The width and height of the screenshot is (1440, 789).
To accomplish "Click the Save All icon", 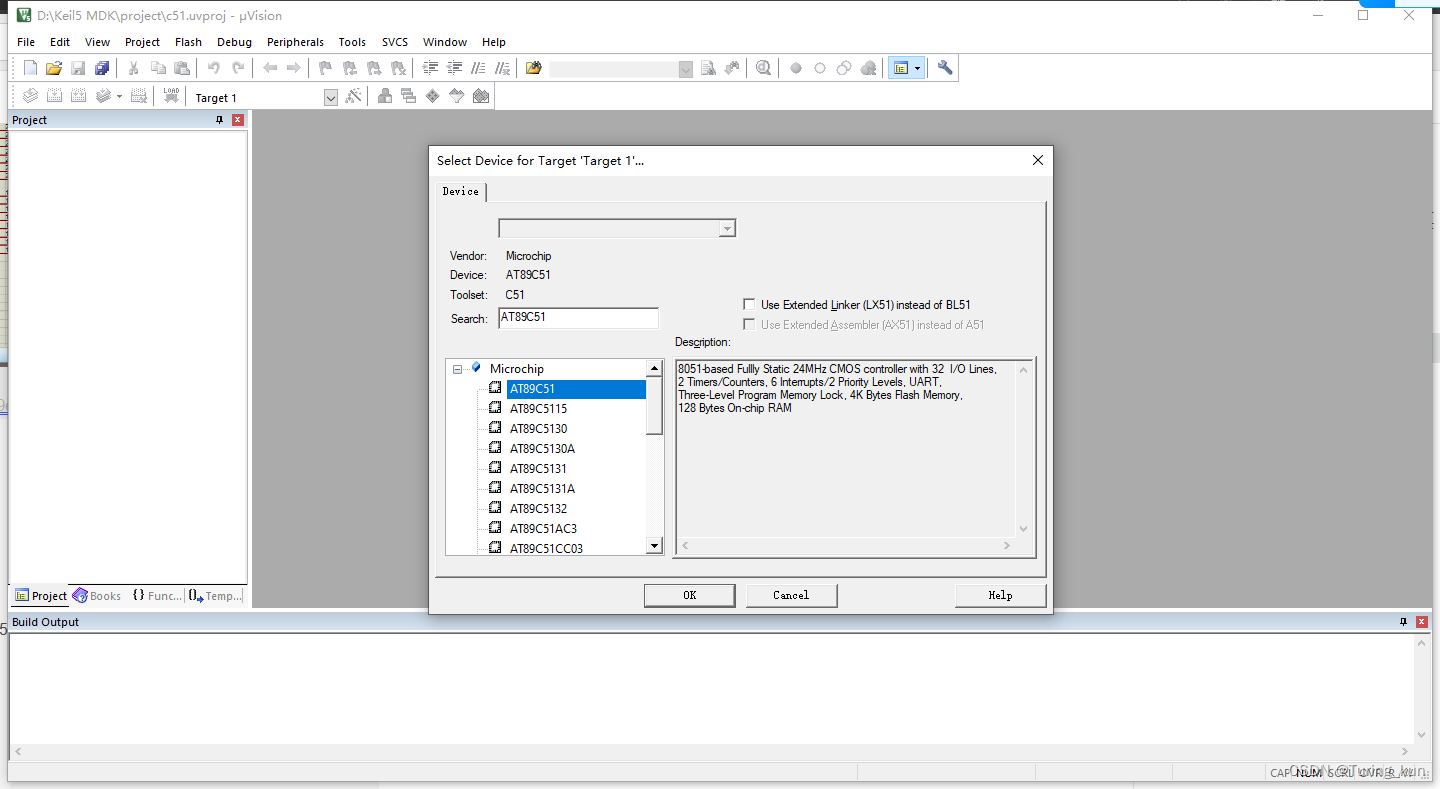I will click(102, 68).
